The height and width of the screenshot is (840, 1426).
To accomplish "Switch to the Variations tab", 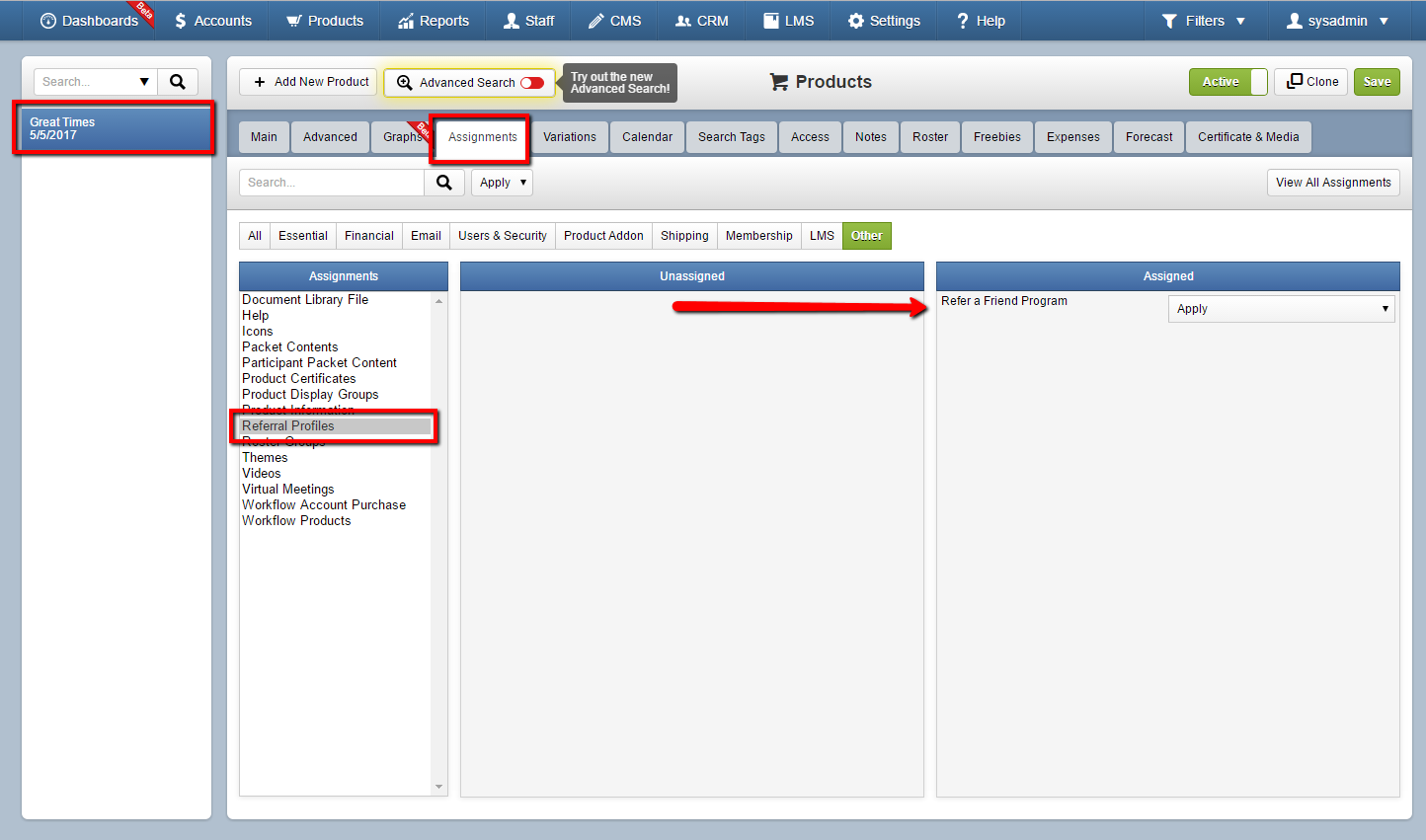I will pyautogui.click(x=570, y=137).
